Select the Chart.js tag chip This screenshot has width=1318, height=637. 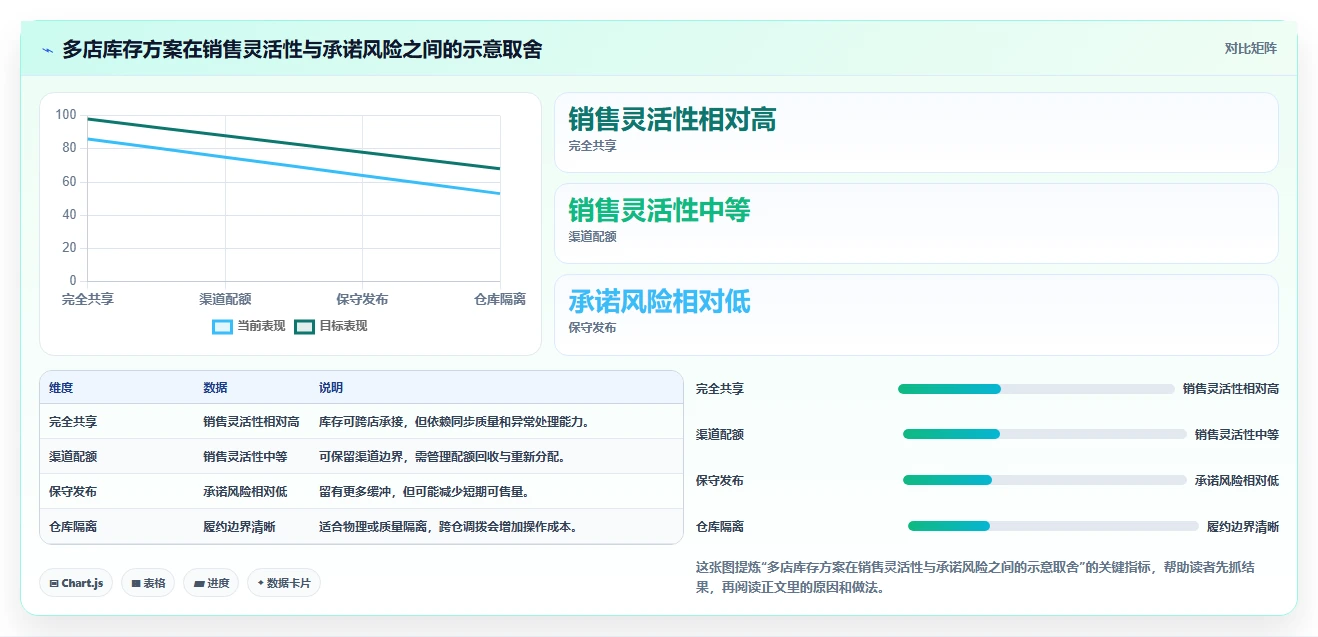tap(76, 583)
